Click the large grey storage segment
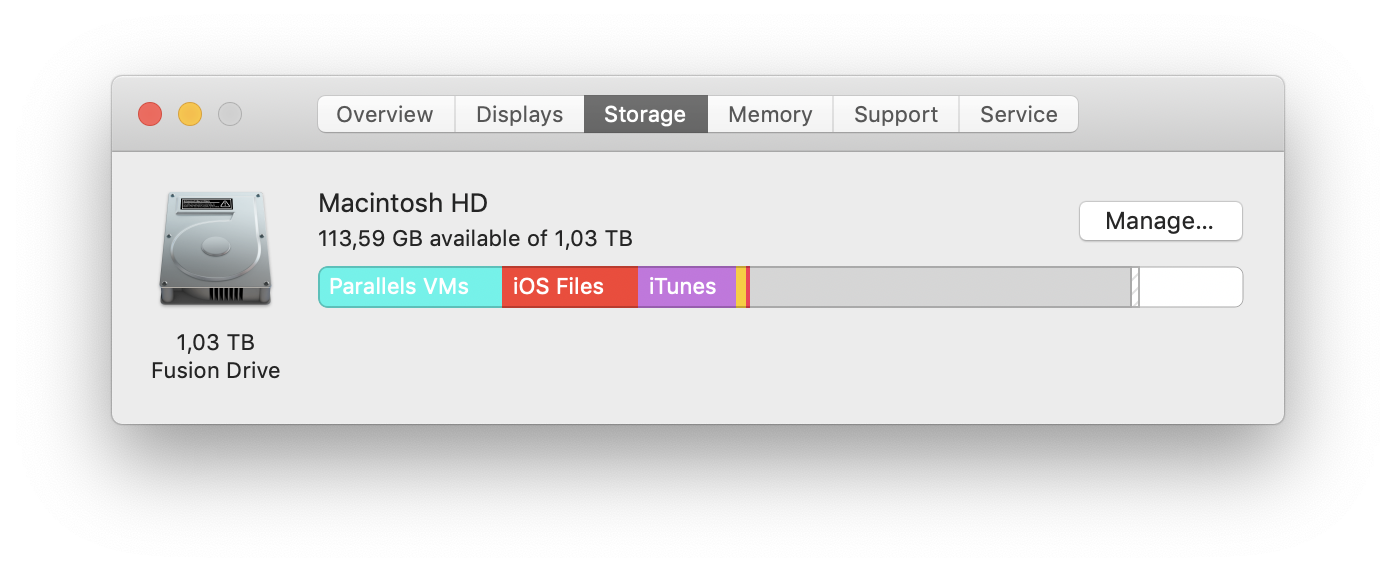 click(x=940, y=287)
